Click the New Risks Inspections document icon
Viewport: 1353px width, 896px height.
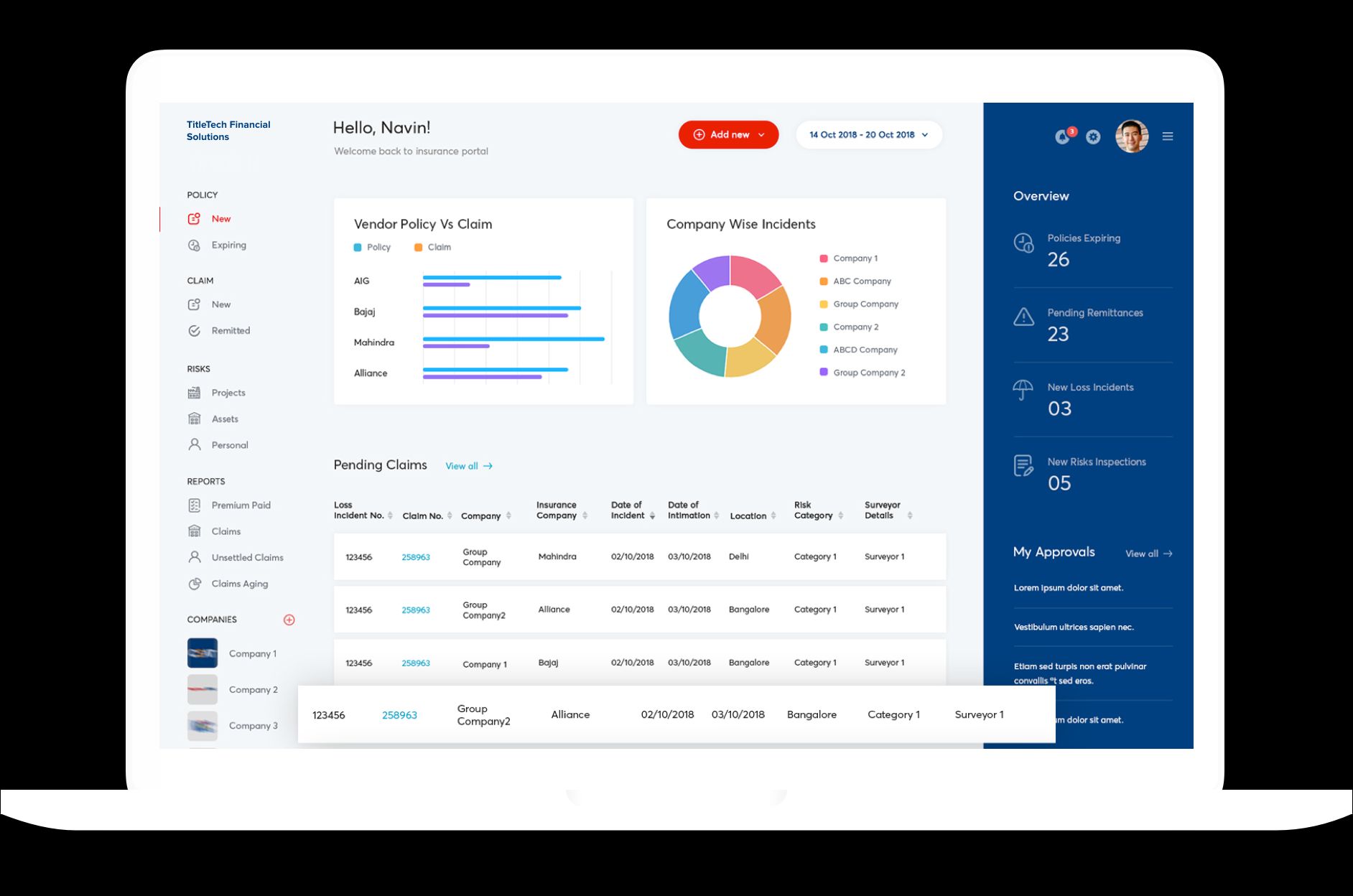(x=1023, y=465)
